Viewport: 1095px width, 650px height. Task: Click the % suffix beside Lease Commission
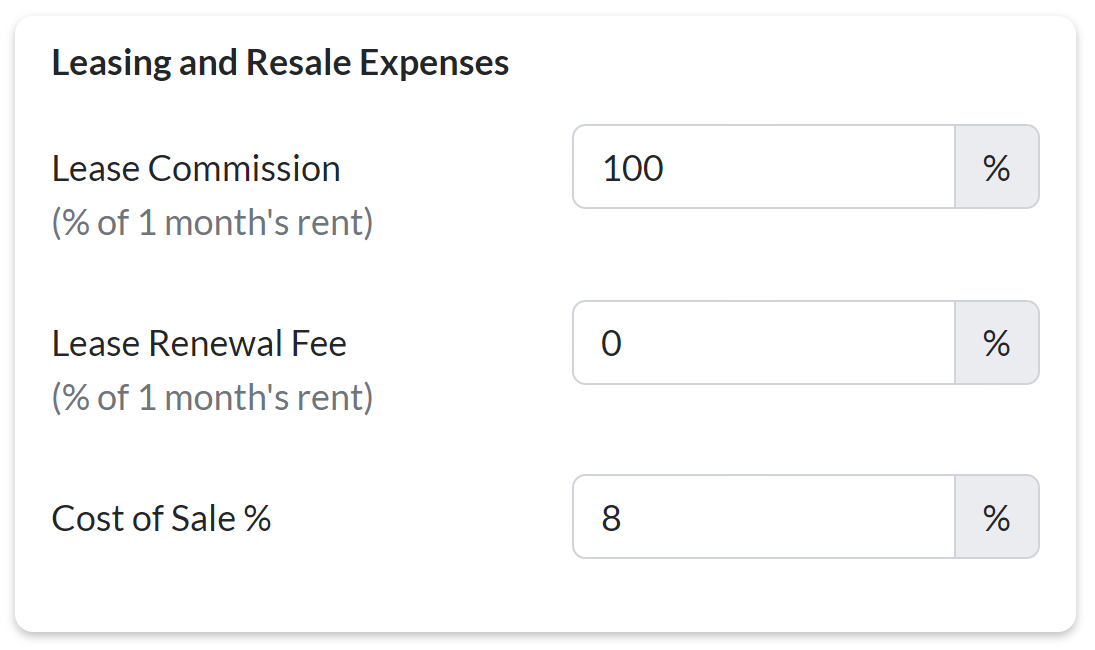click(996, 167)
